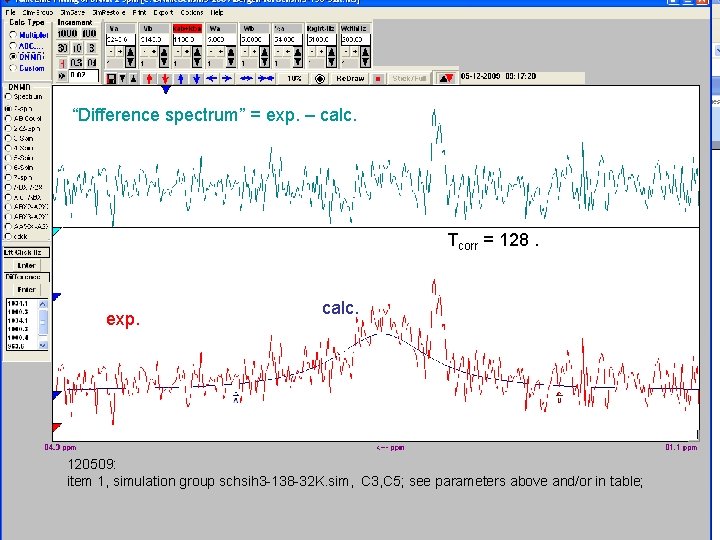Screen dimensions: 720x540
Task: Click the red up arrow icon
Action: pos(149,79)
